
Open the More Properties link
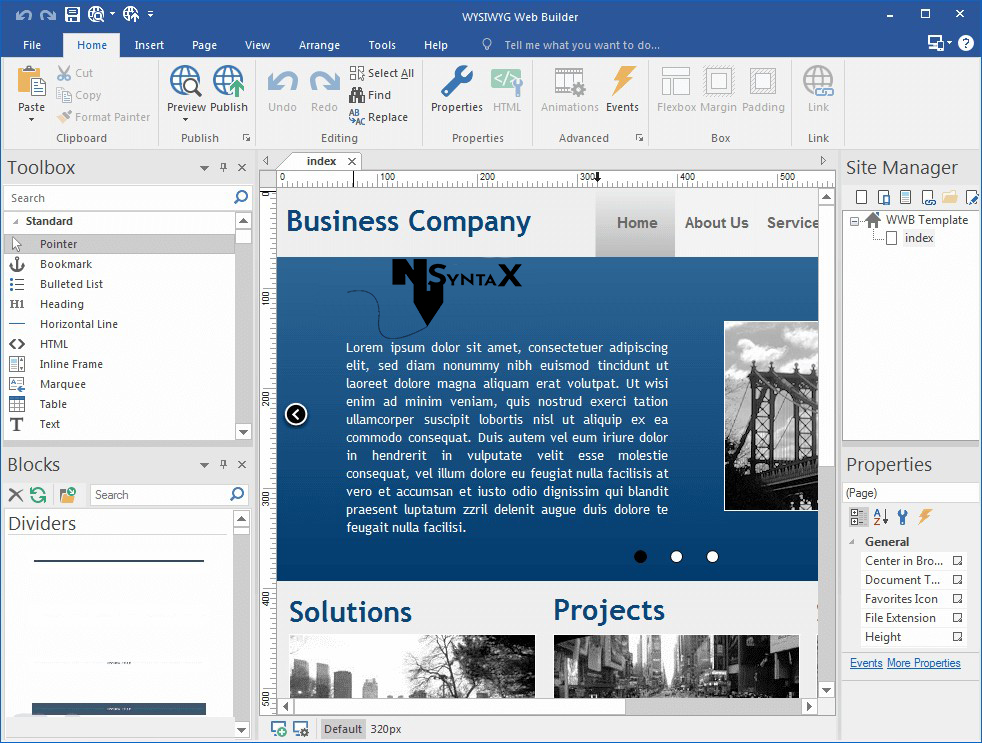[924, 663]
